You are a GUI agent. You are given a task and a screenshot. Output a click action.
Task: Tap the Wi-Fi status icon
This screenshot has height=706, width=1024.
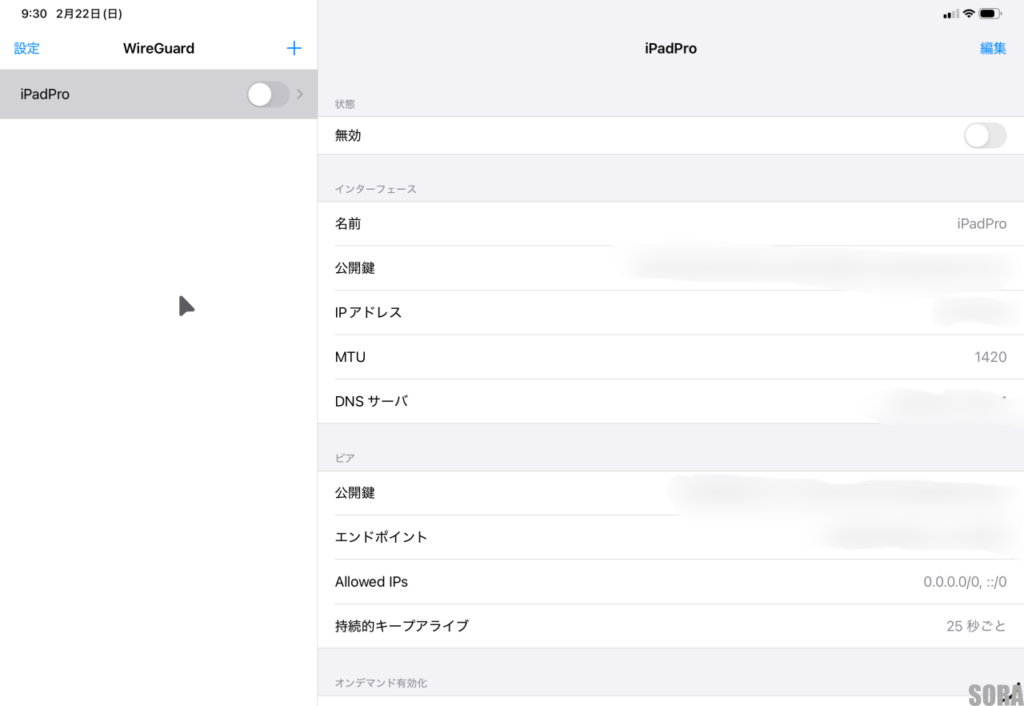pos(969,14)
